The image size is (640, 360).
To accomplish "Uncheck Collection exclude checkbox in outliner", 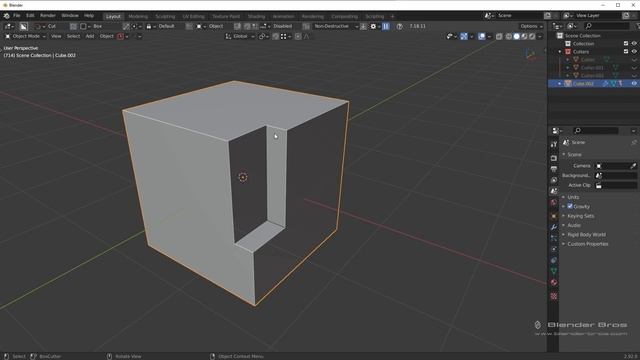I will 626,44.
